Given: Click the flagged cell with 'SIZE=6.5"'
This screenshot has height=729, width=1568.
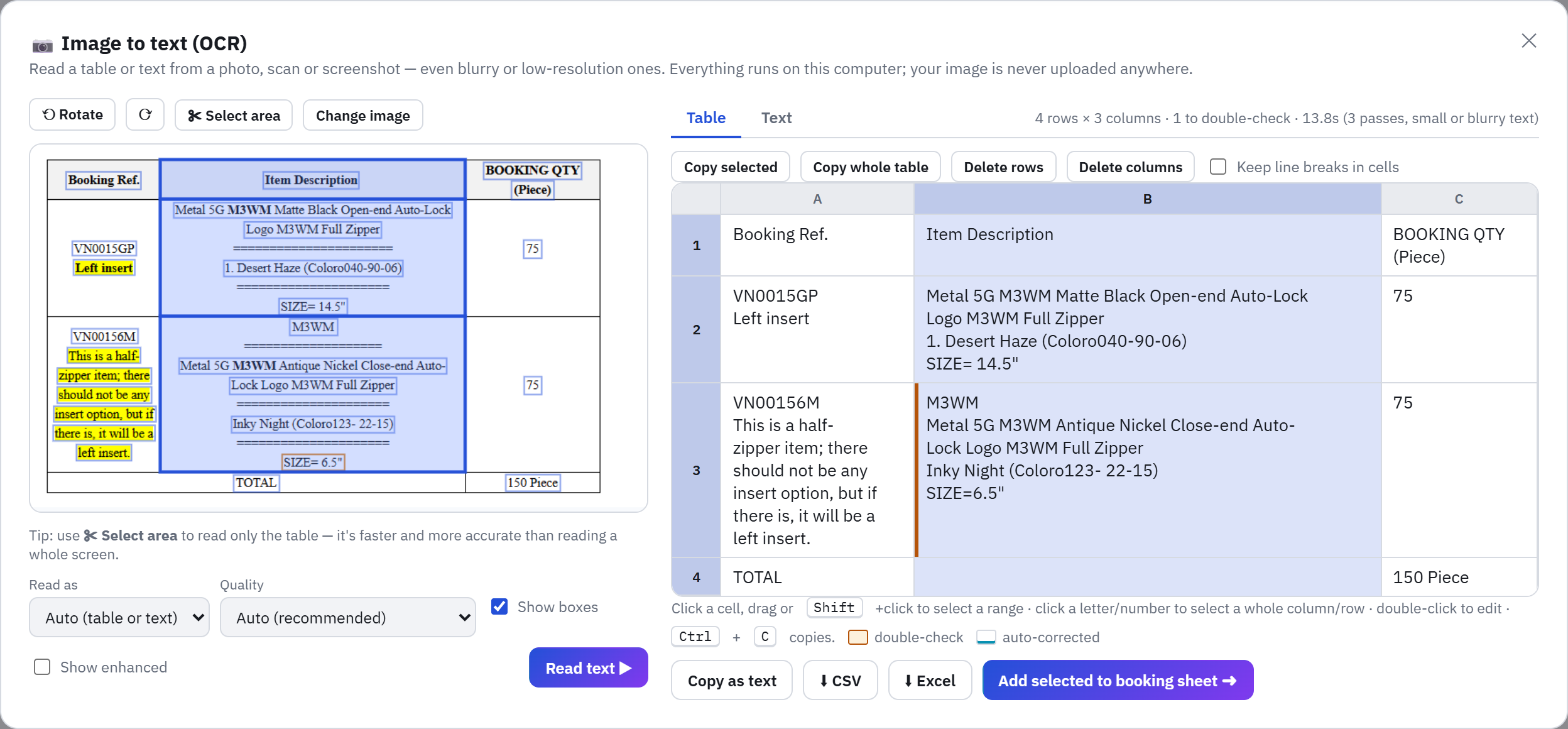Looking at the screenshot, I should 1147,470.
